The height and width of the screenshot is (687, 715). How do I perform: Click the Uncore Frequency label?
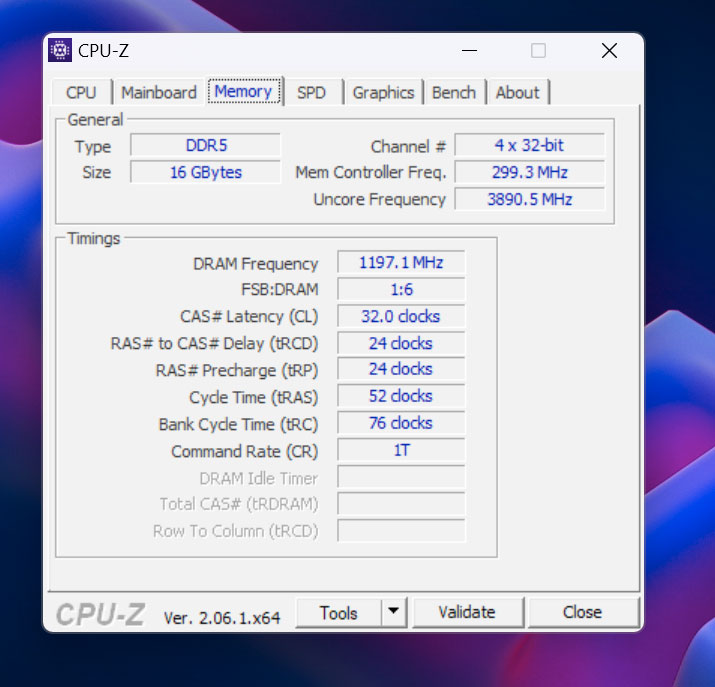(379, 200)
